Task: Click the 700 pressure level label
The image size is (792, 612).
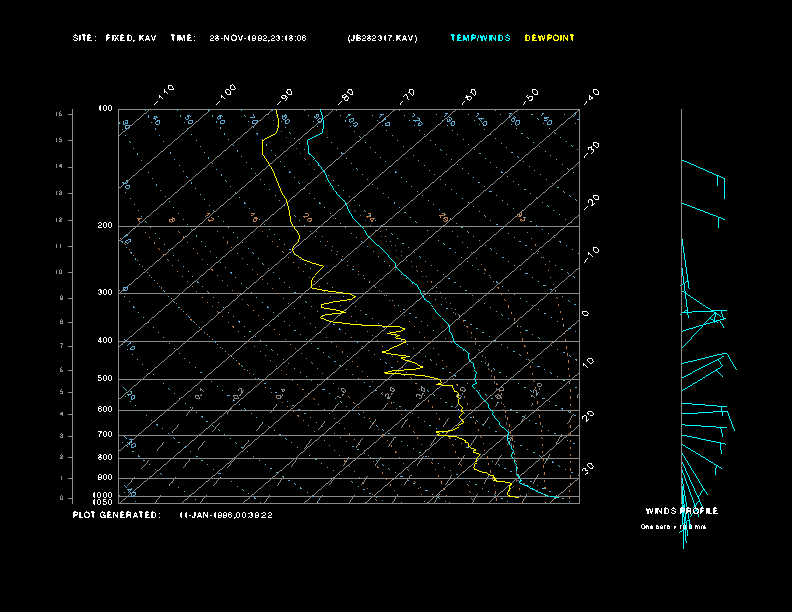Action: [x=105, y=435]
